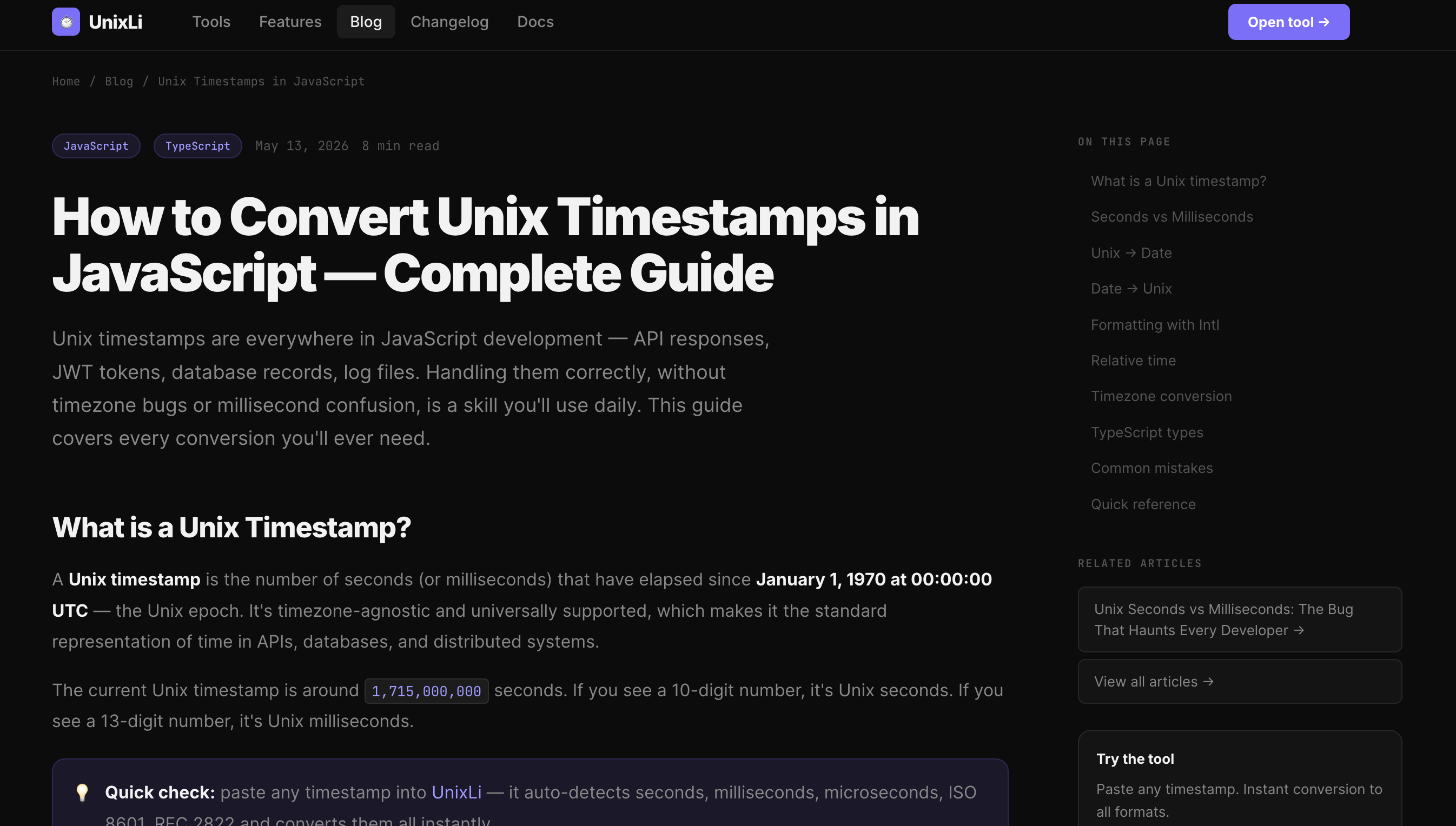Select the JavaScript tag pill
1456x826 pixels.
[96, 146]
